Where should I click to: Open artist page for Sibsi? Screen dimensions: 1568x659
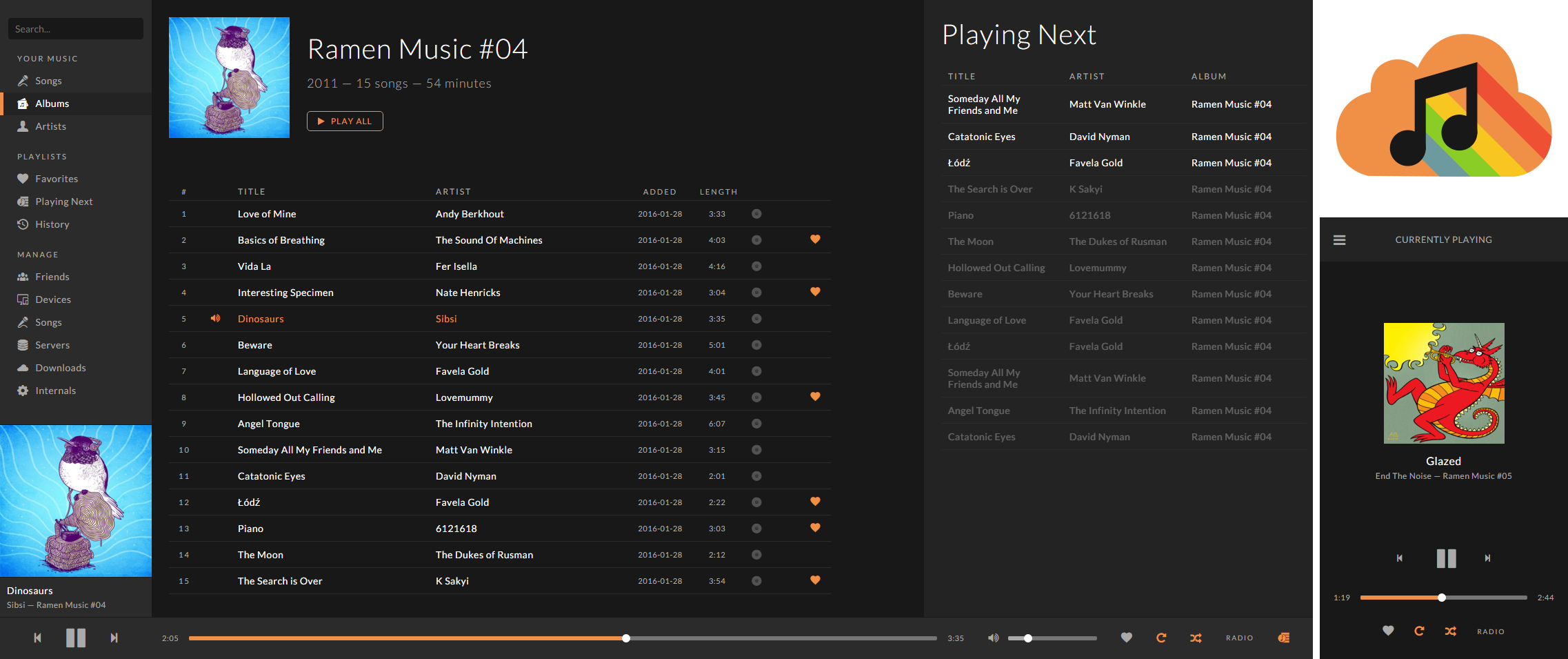click(445, 318)
